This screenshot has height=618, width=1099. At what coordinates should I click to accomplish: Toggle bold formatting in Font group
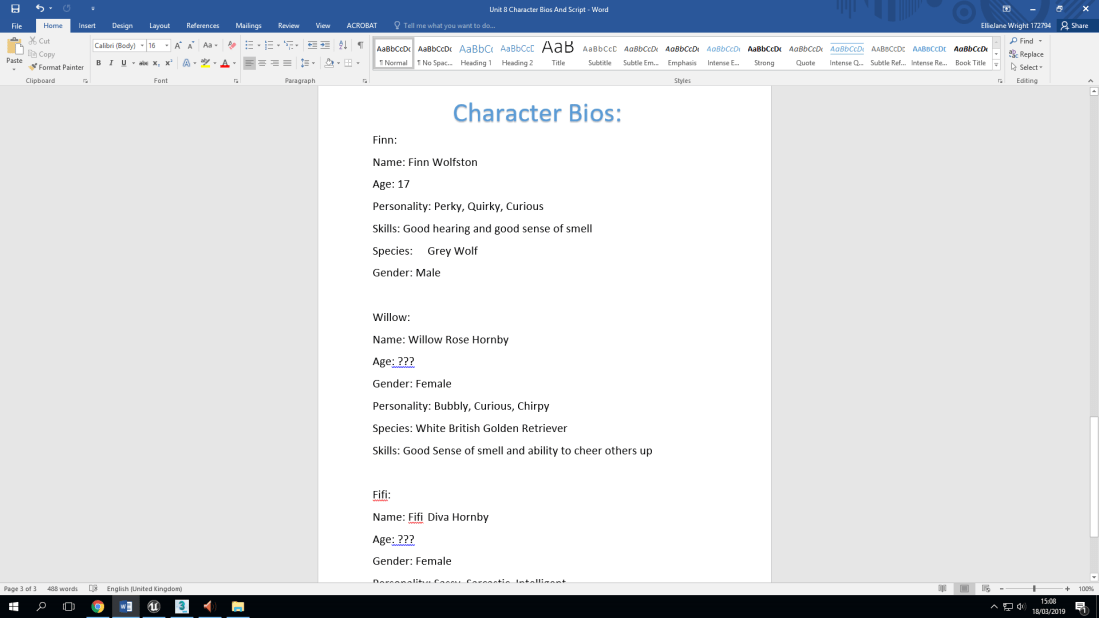point(98,63)
